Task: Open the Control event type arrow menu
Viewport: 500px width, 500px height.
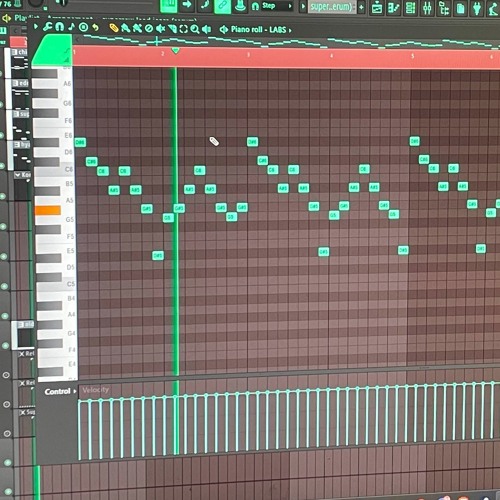Action: click(75, 391)
